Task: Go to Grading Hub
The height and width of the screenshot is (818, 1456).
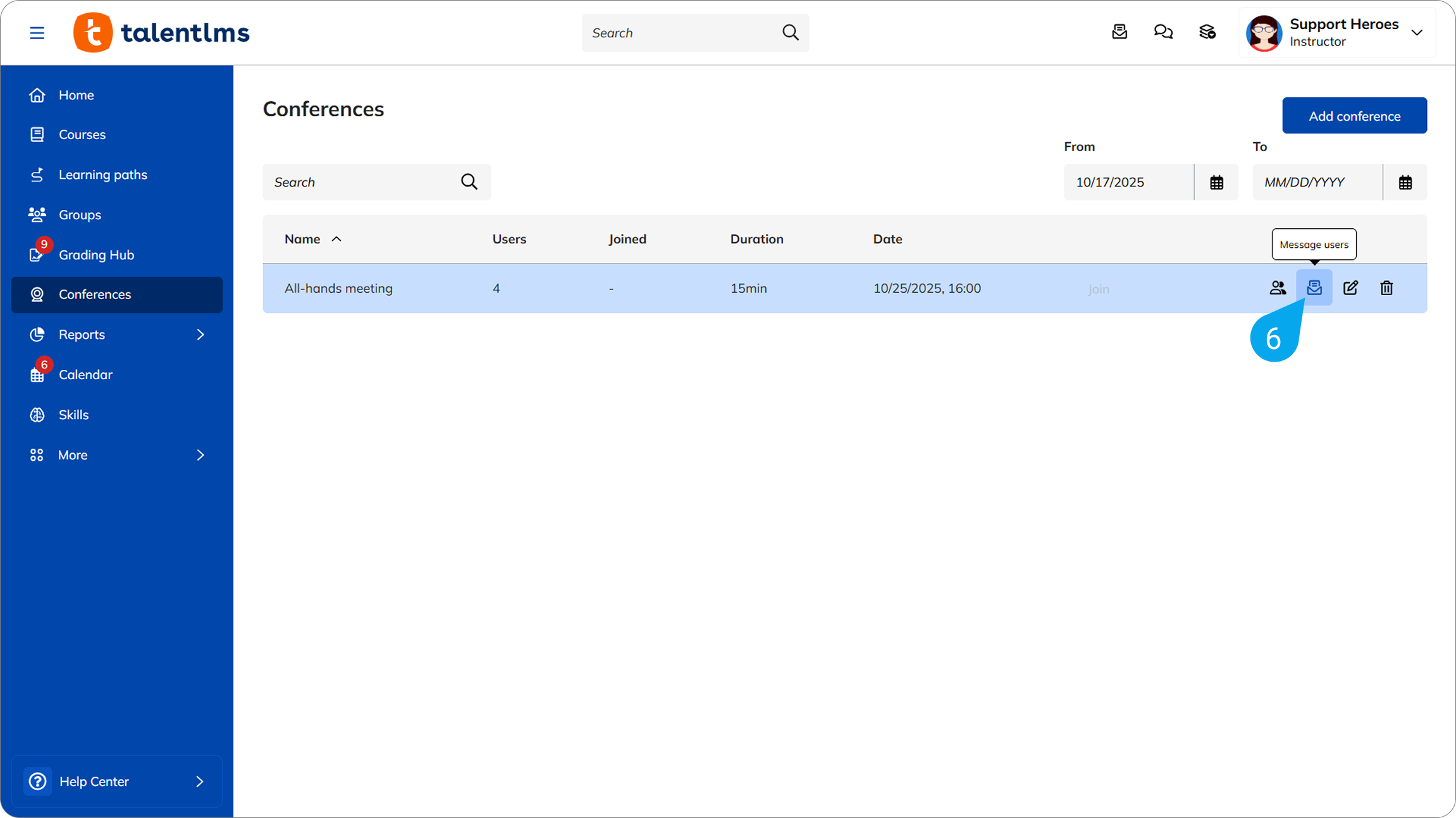Action: pos(96,255)
